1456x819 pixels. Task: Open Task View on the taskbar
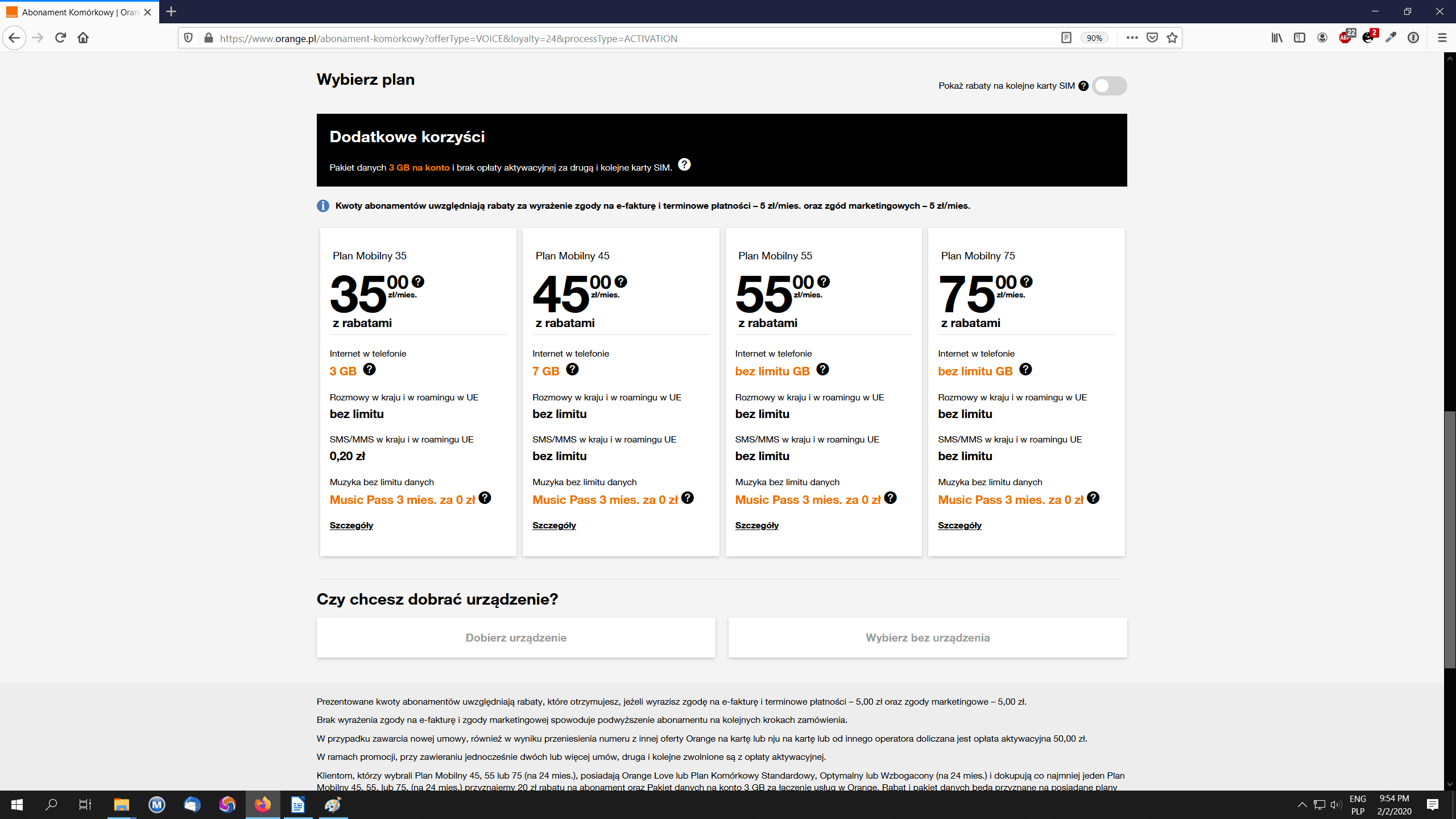coord(85,805)
